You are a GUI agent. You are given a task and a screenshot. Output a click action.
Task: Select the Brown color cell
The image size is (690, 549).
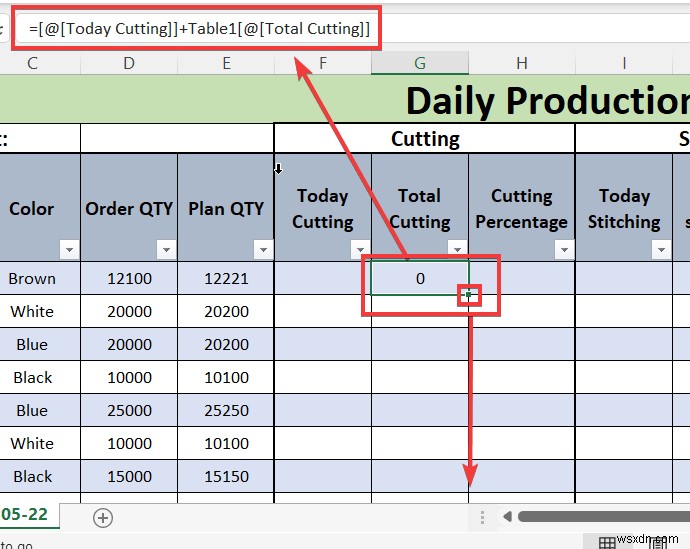[32, 278]
